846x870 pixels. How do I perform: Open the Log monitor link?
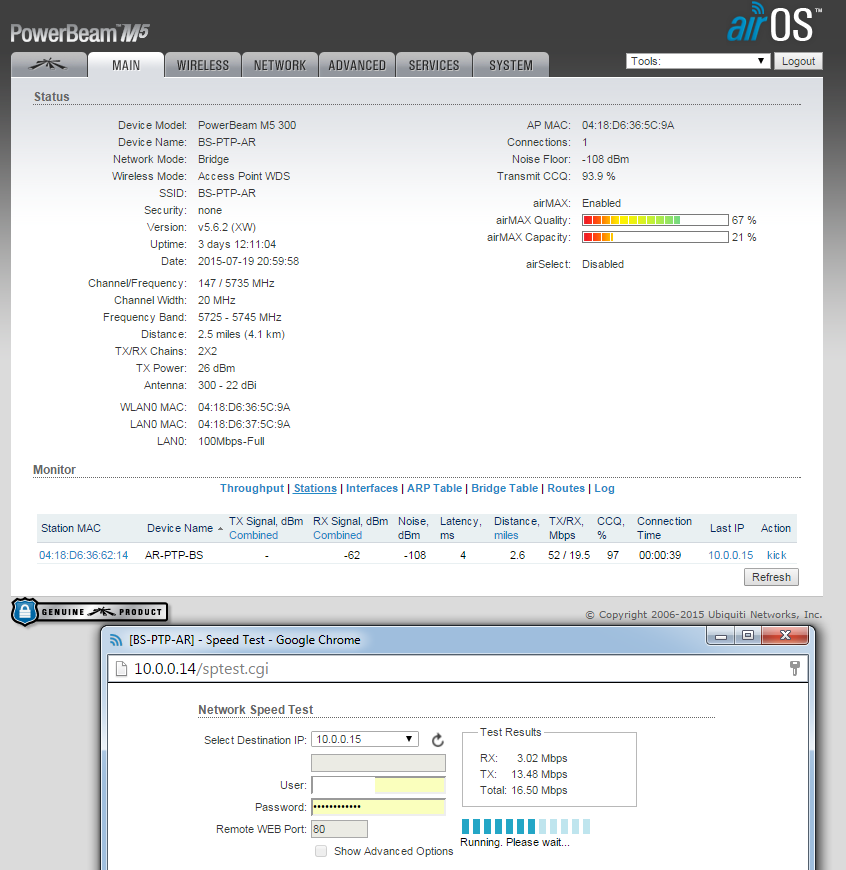(604, 488)
